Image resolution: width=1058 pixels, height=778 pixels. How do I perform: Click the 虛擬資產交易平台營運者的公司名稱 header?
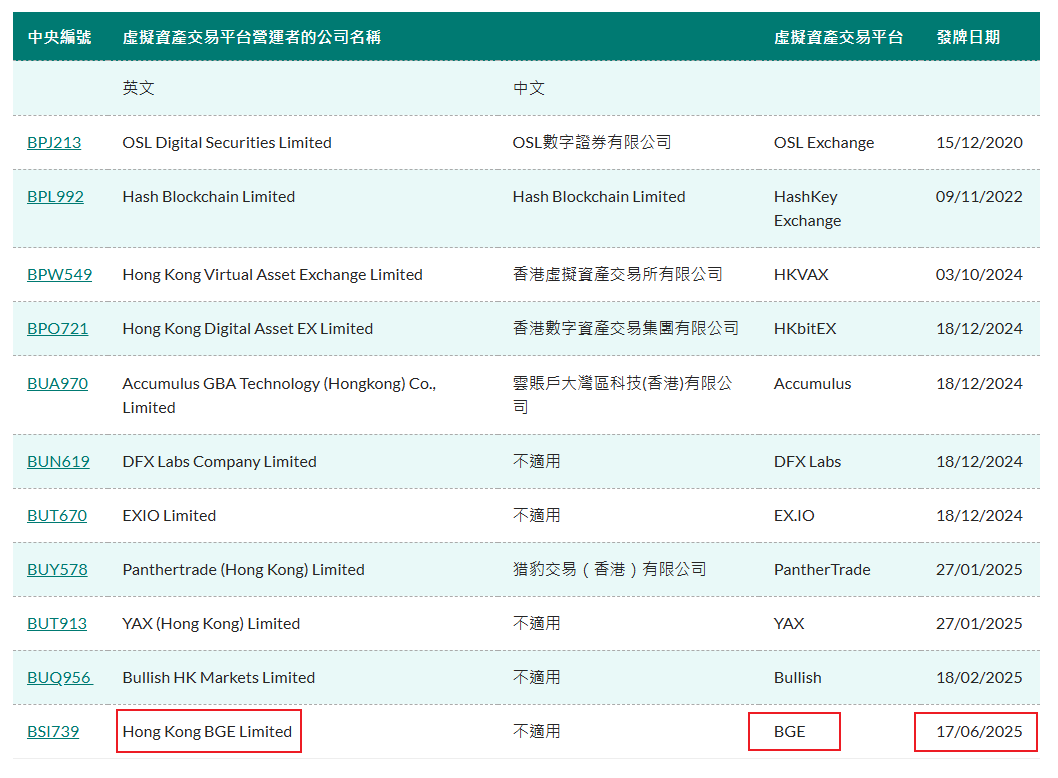point(252,37)
